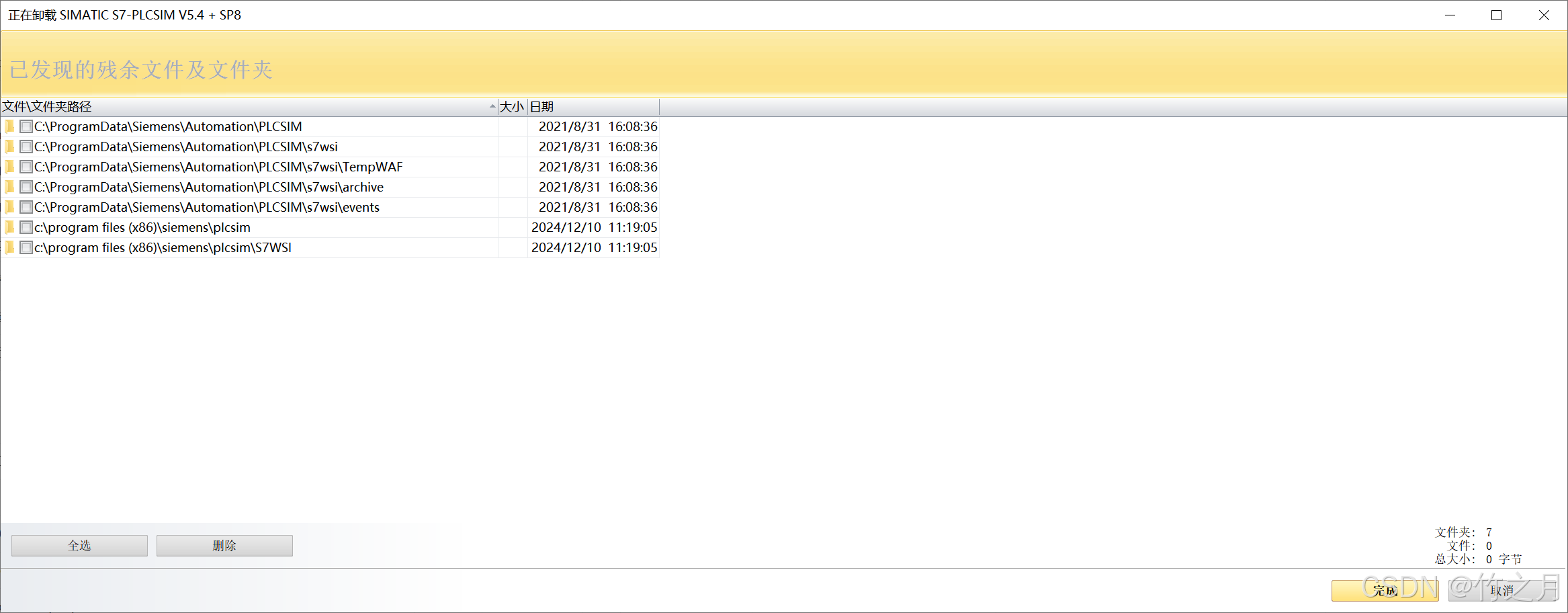Select path text ending in s7wsi\archive
1568x613 pixels.
[x=209, y=187]
